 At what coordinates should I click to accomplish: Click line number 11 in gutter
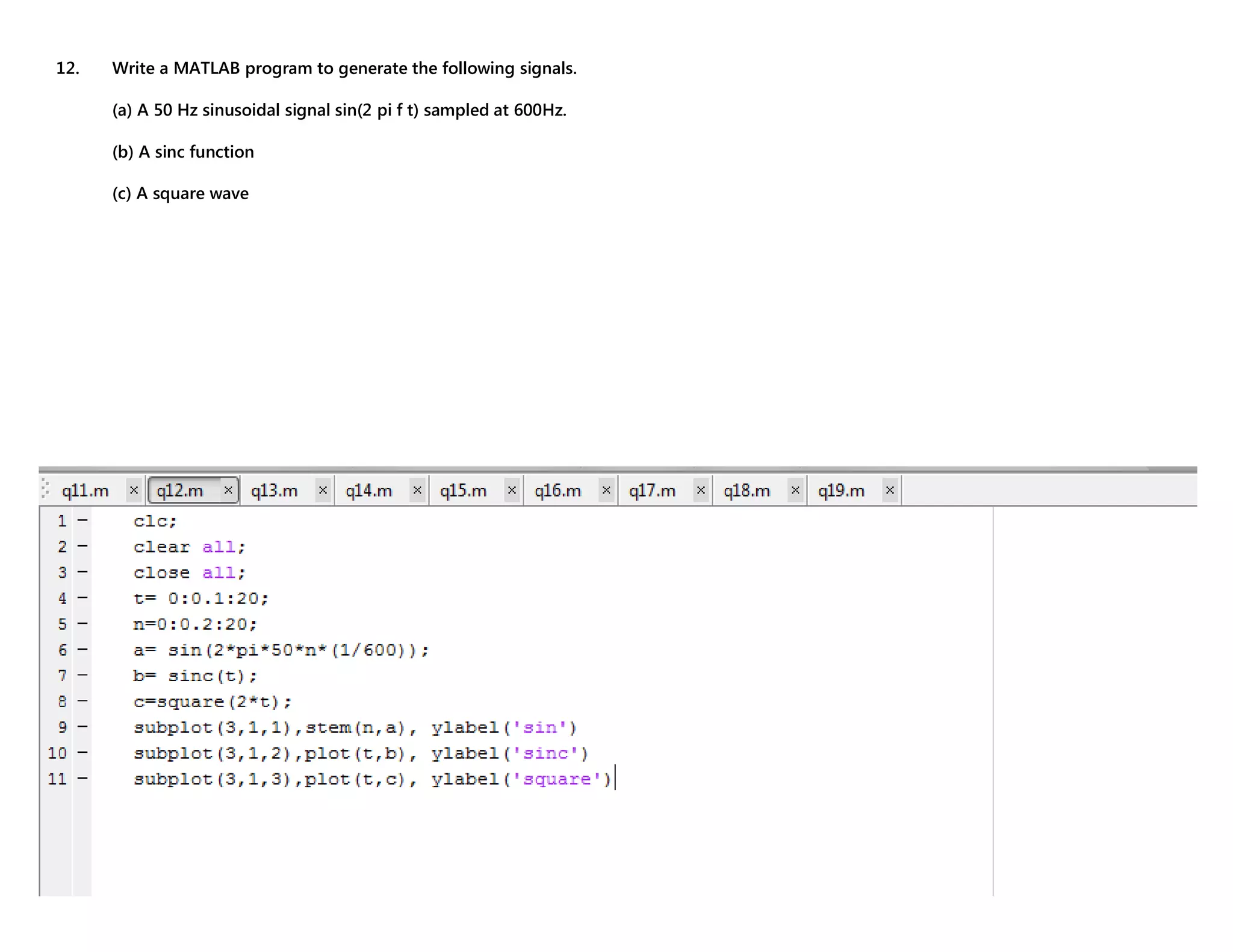coord(57,779)
